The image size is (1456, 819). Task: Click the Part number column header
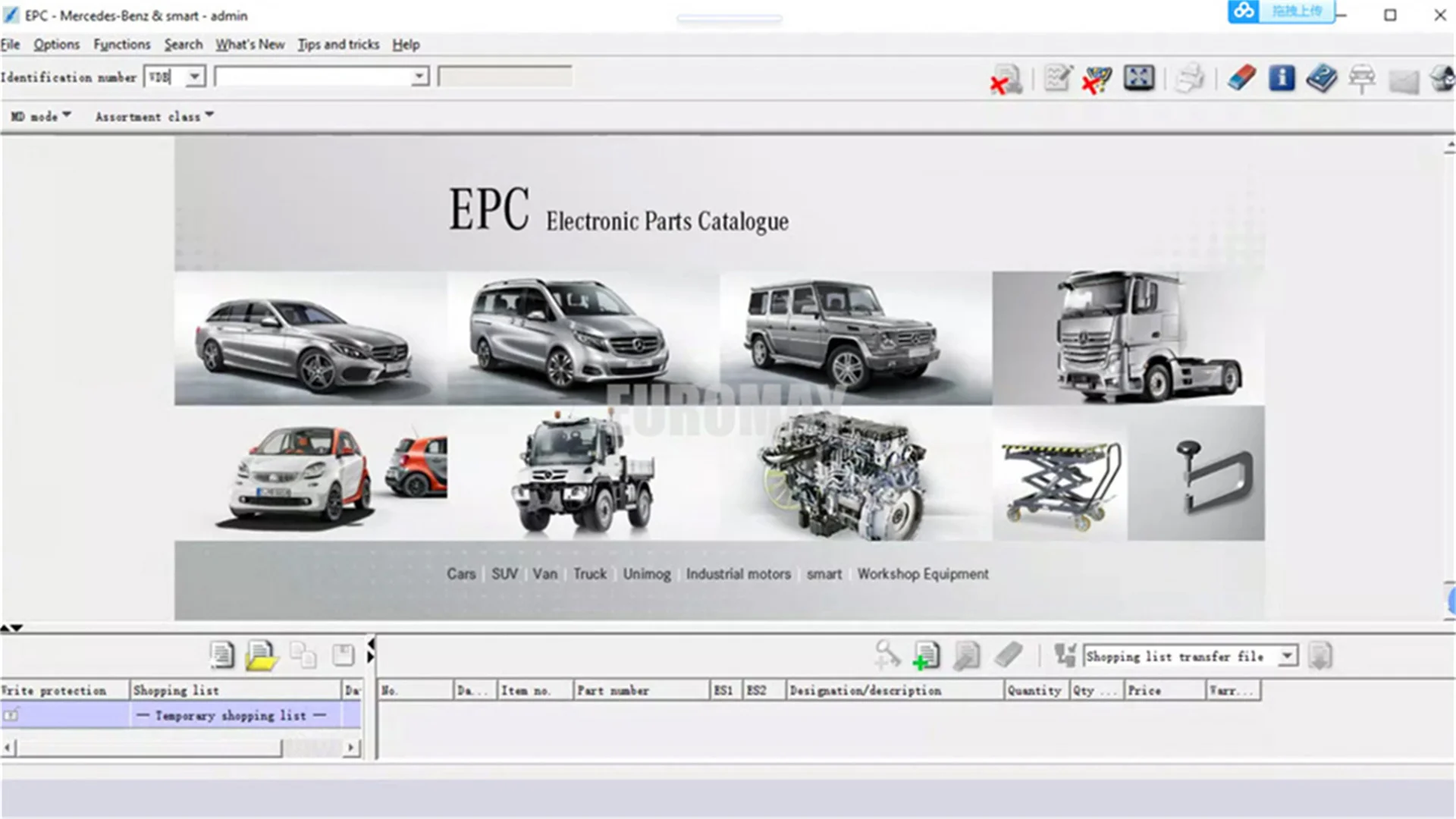click(x=641, y=690)
